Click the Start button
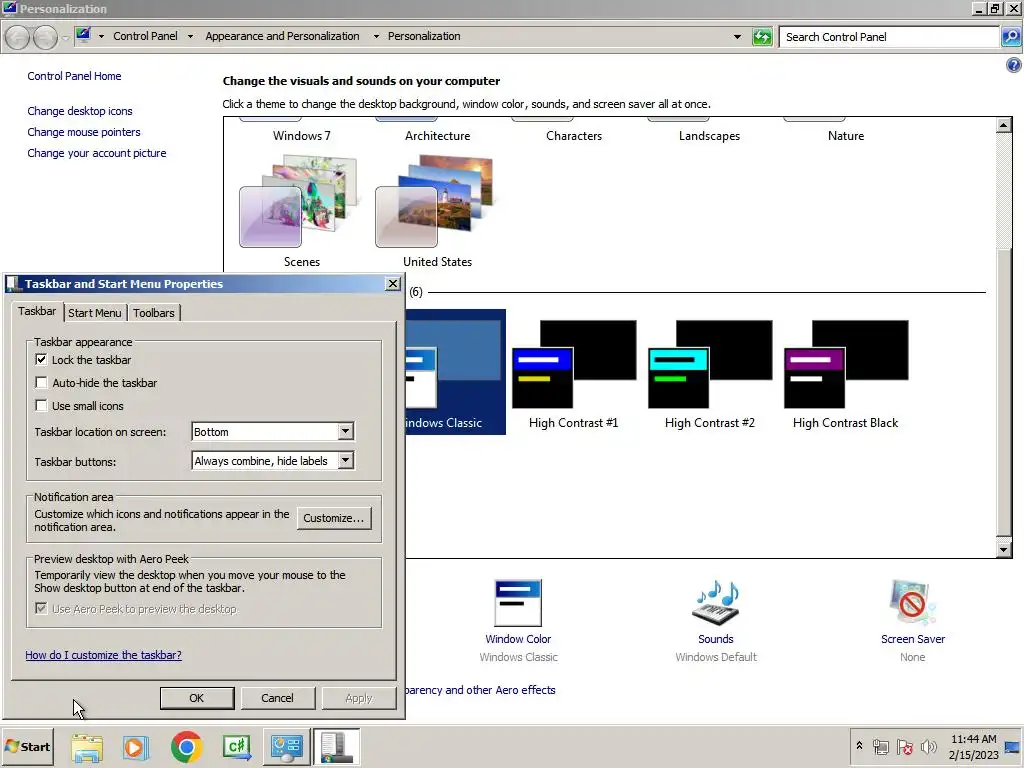 pos(27,746)
